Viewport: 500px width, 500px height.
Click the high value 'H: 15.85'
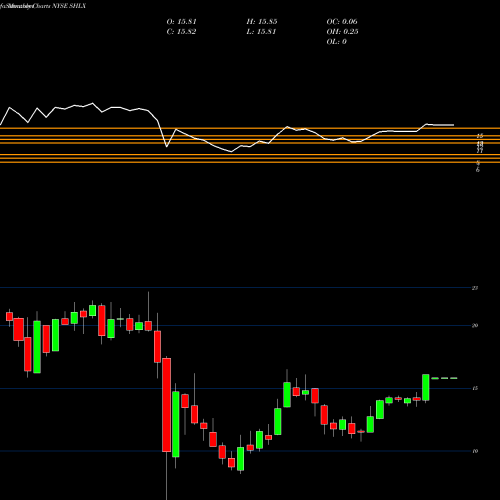(262, 22)
